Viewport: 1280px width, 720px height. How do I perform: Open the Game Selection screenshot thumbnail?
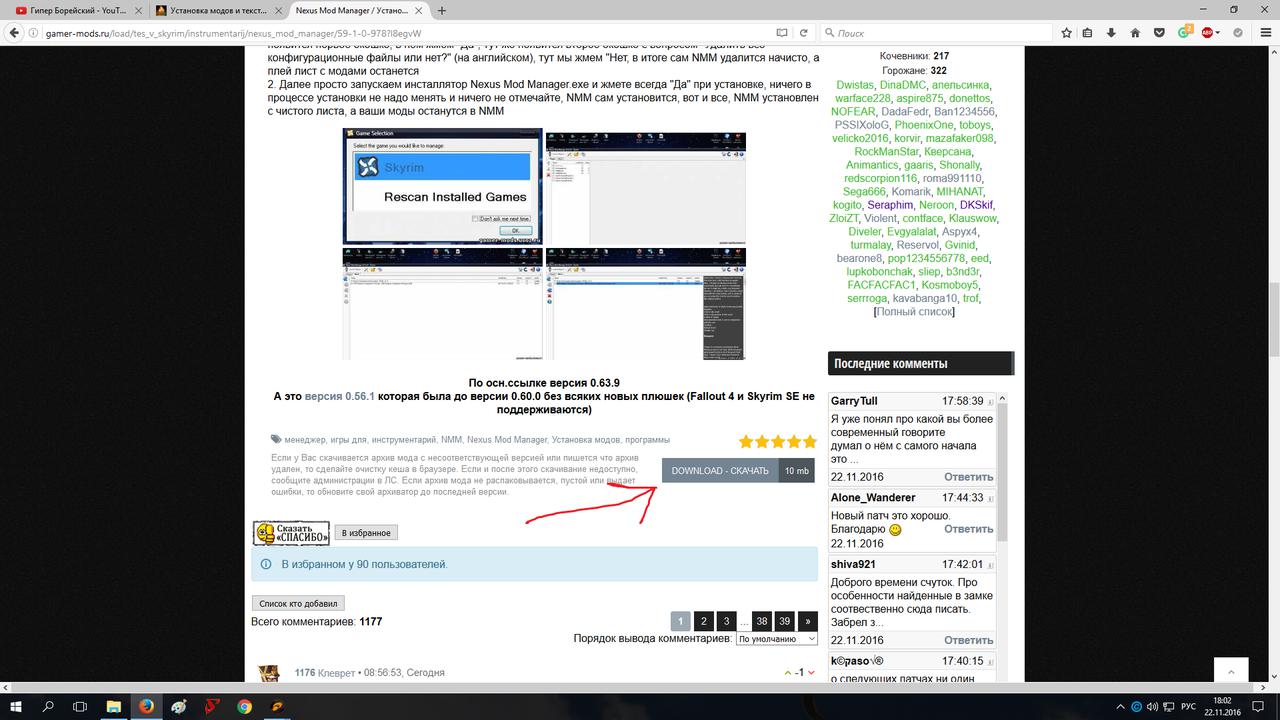pyautogui.click(x=442, y=186)
